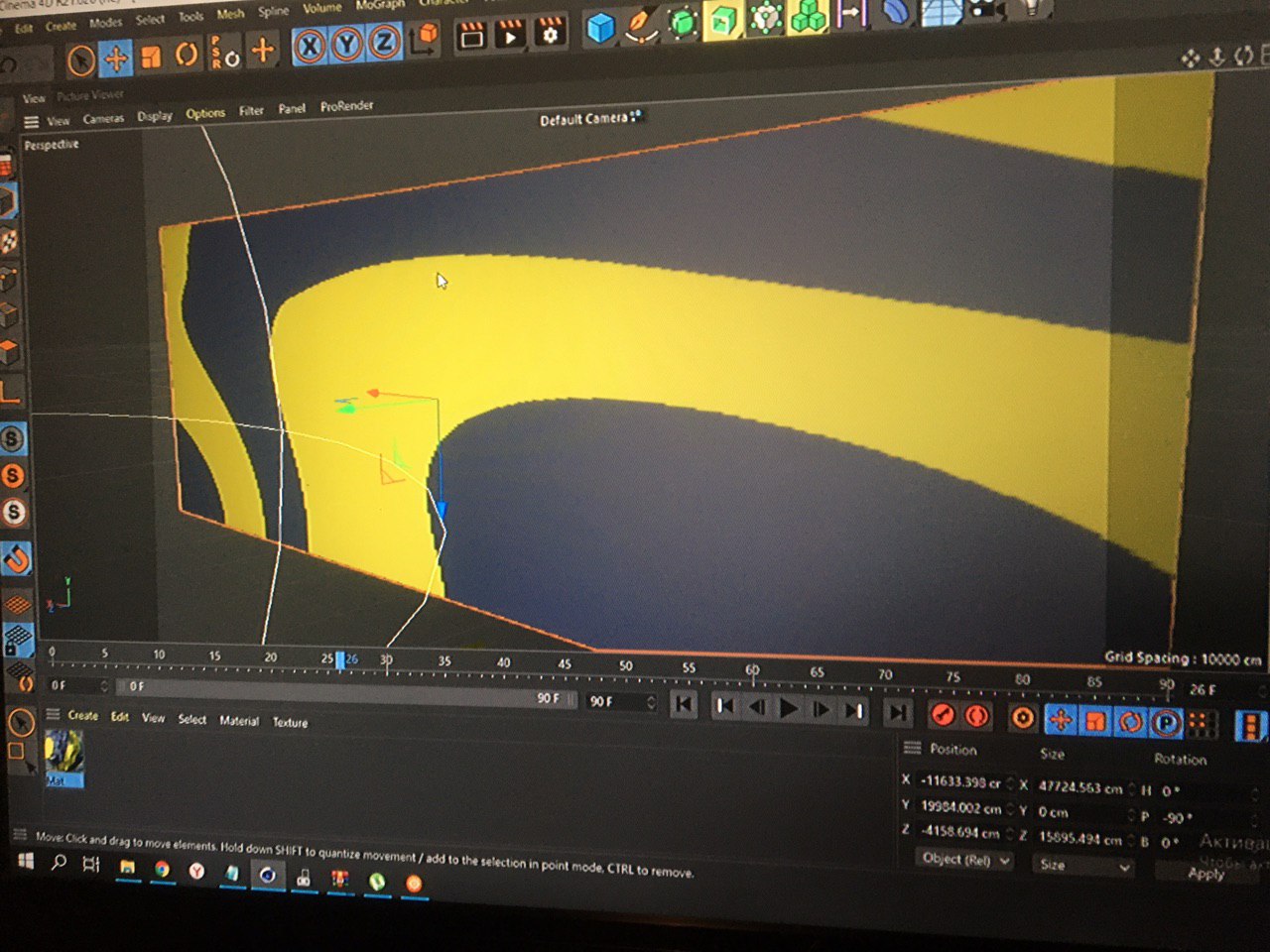The width and height of the screenshot is (1270, 952).
Task: Click the Render View clapperboard icon
Action: coord(471,37)
